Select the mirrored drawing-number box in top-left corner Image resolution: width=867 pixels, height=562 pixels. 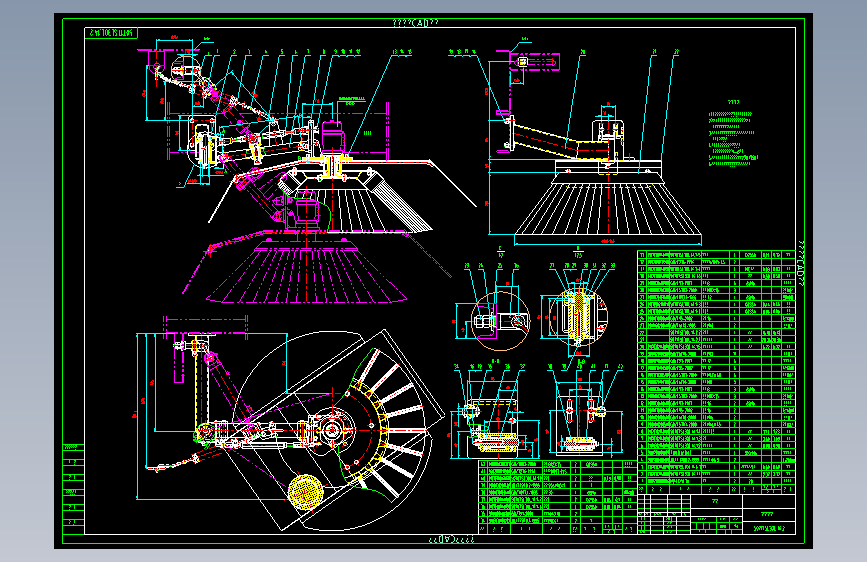click(111, 33)
